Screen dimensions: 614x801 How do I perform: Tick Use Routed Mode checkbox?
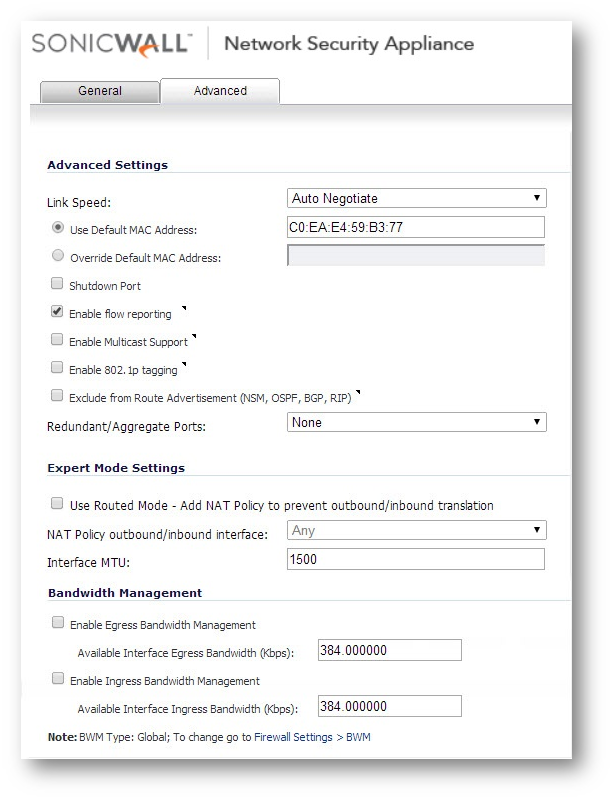58,504
